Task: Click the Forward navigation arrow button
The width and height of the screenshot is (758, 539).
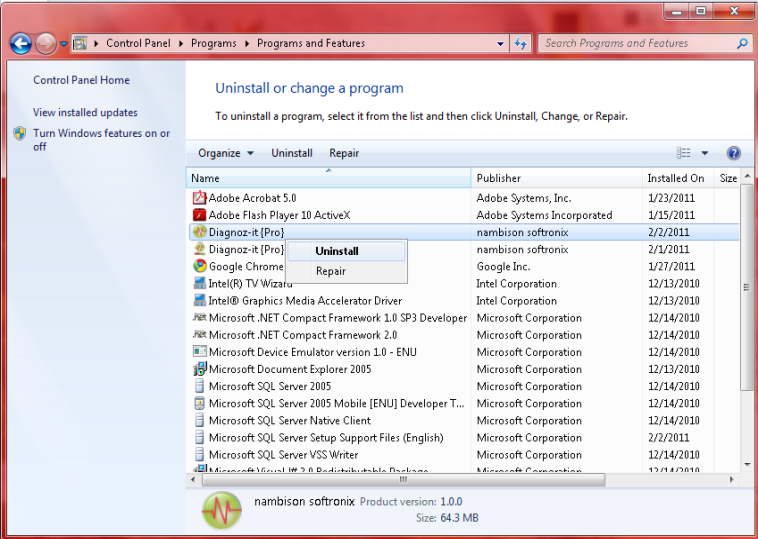Action: pos(46,44)
